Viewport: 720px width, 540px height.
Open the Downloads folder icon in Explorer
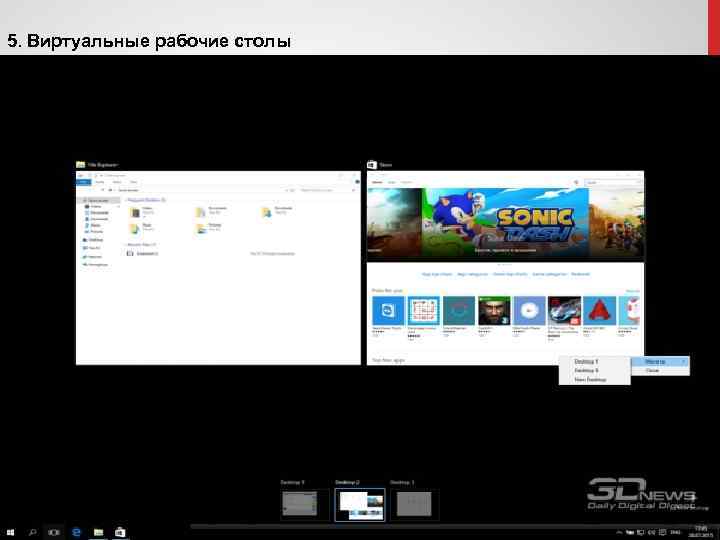(267, 212)
